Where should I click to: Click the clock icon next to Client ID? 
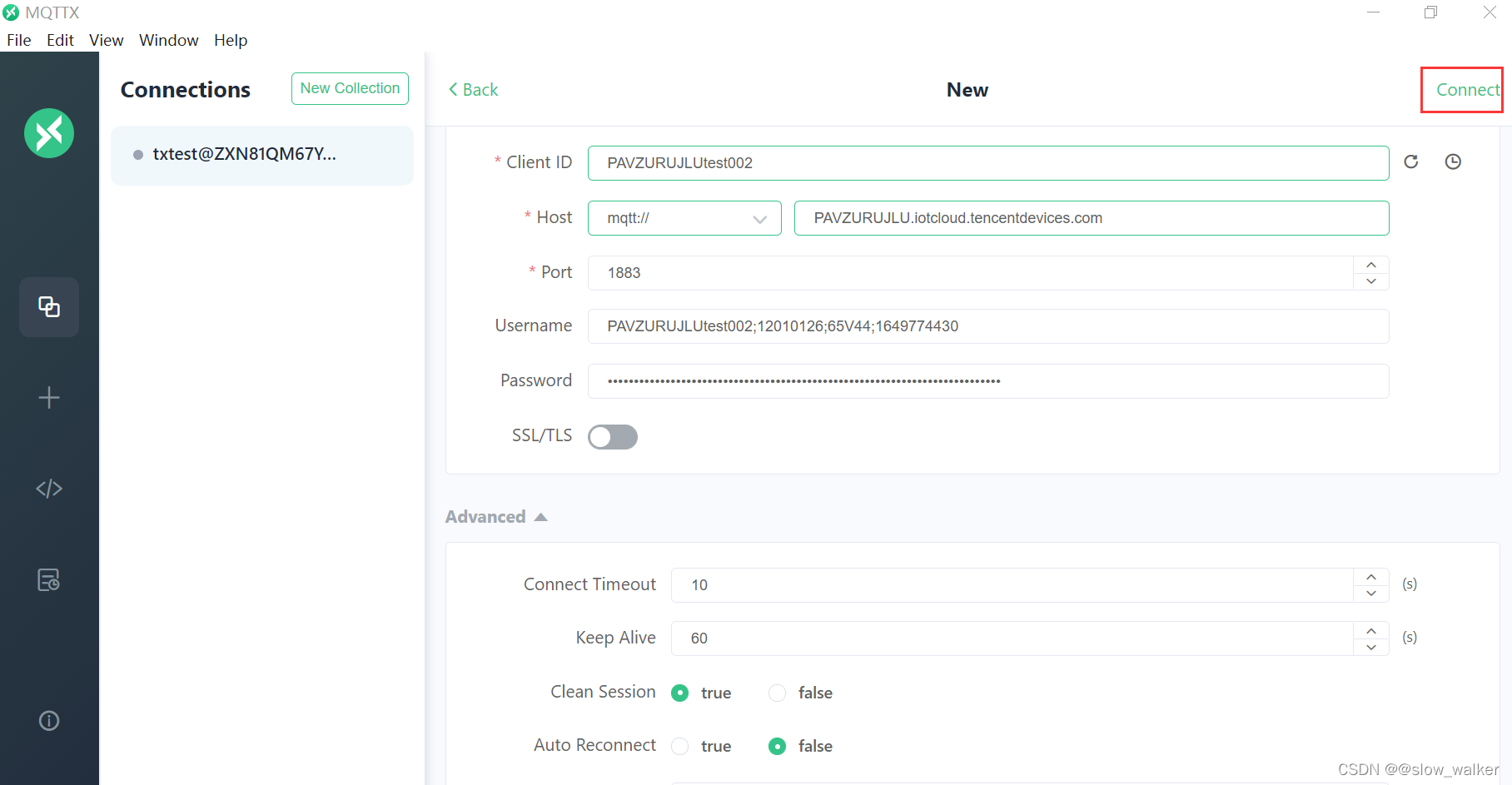(x=1453, y=162)
